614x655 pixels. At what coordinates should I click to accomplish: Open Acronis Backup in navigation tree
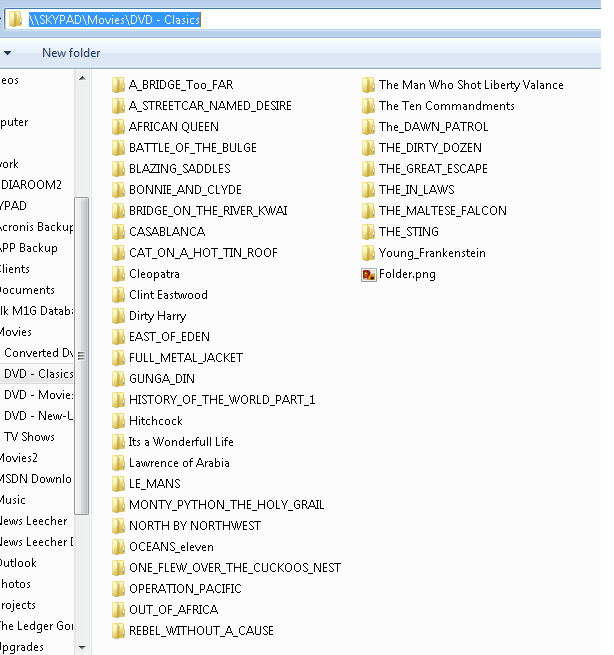(37, 227)
